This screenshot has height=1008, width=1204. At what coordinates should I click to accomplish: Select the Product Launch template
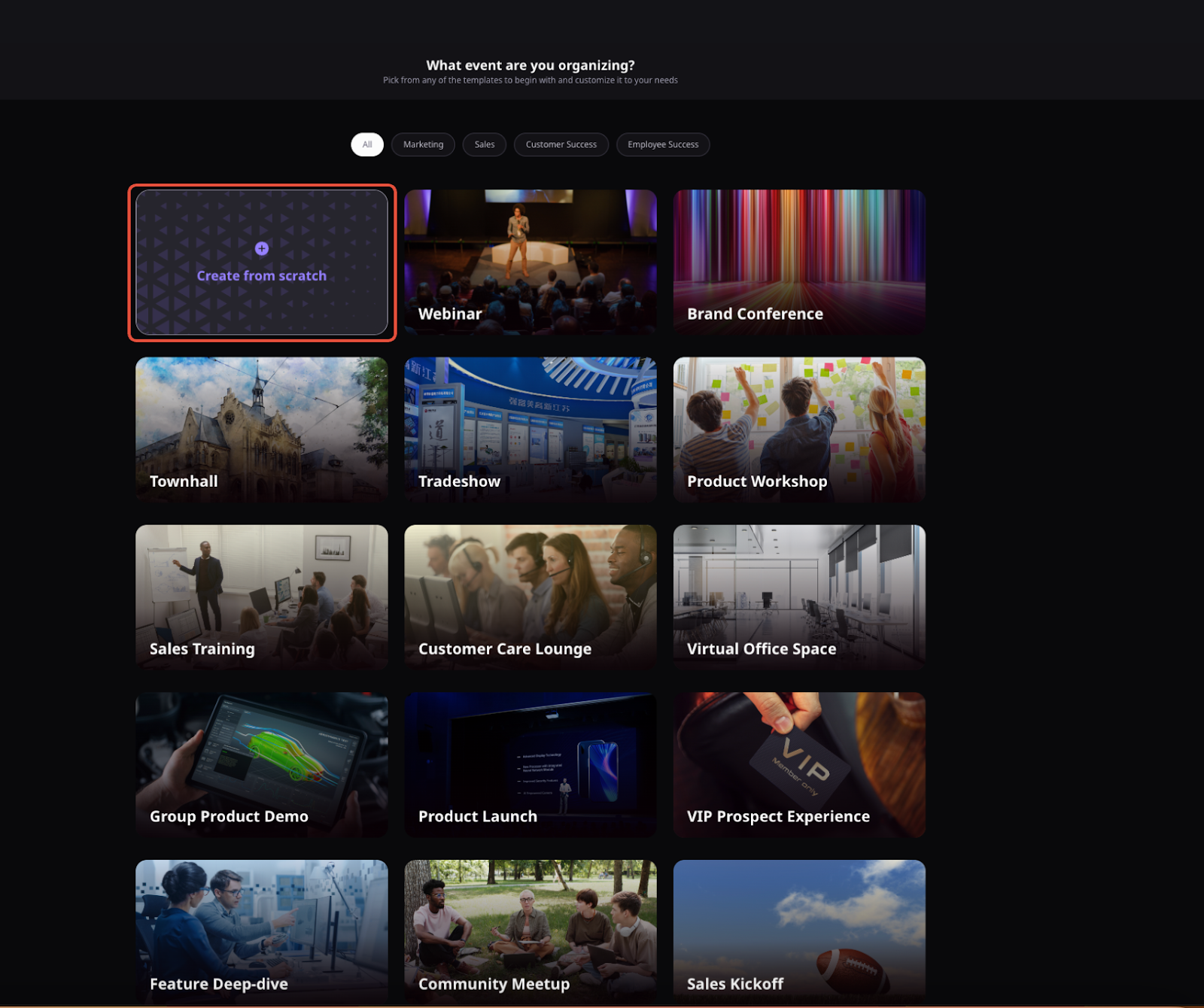531,764
